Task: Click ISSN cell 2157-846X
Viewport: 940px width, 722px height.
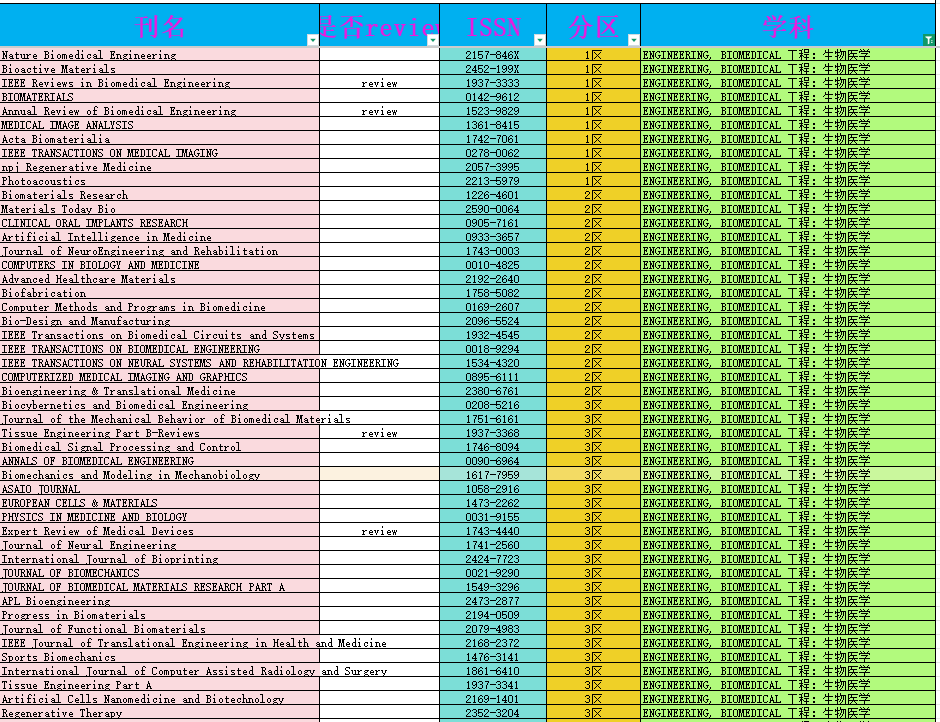Action: click(x=493, y=55)
